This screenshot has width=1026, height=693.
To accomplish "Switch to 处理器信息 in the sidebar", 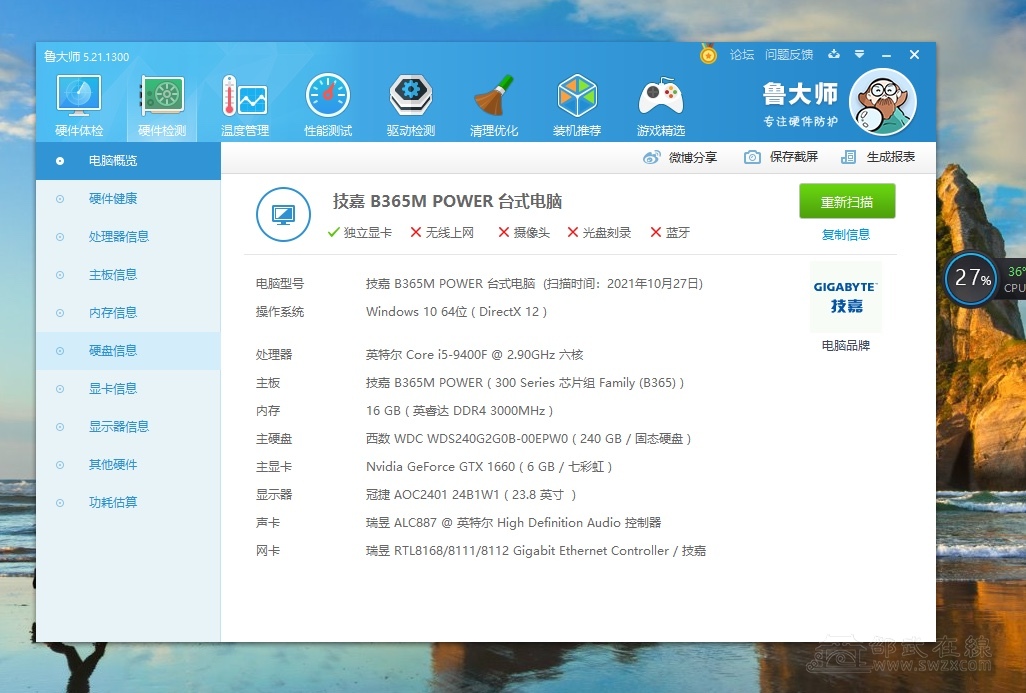I will coord(119,237).
